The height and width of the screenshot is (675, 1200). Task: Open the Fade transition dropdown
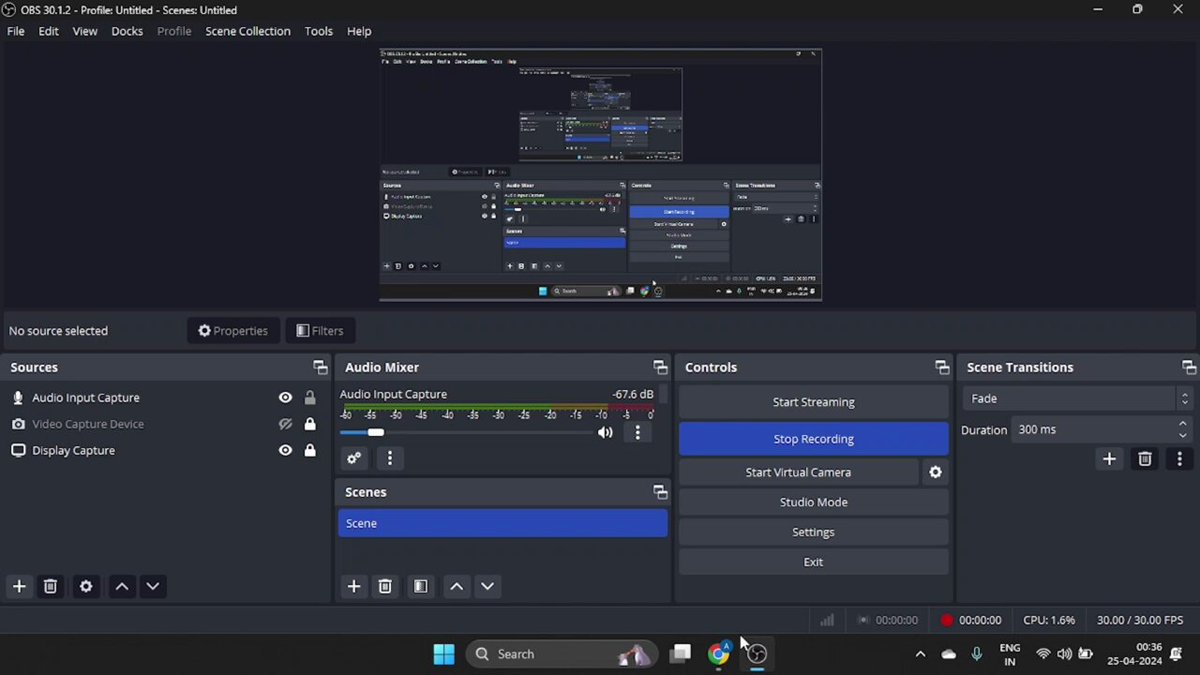[1078, 398]
